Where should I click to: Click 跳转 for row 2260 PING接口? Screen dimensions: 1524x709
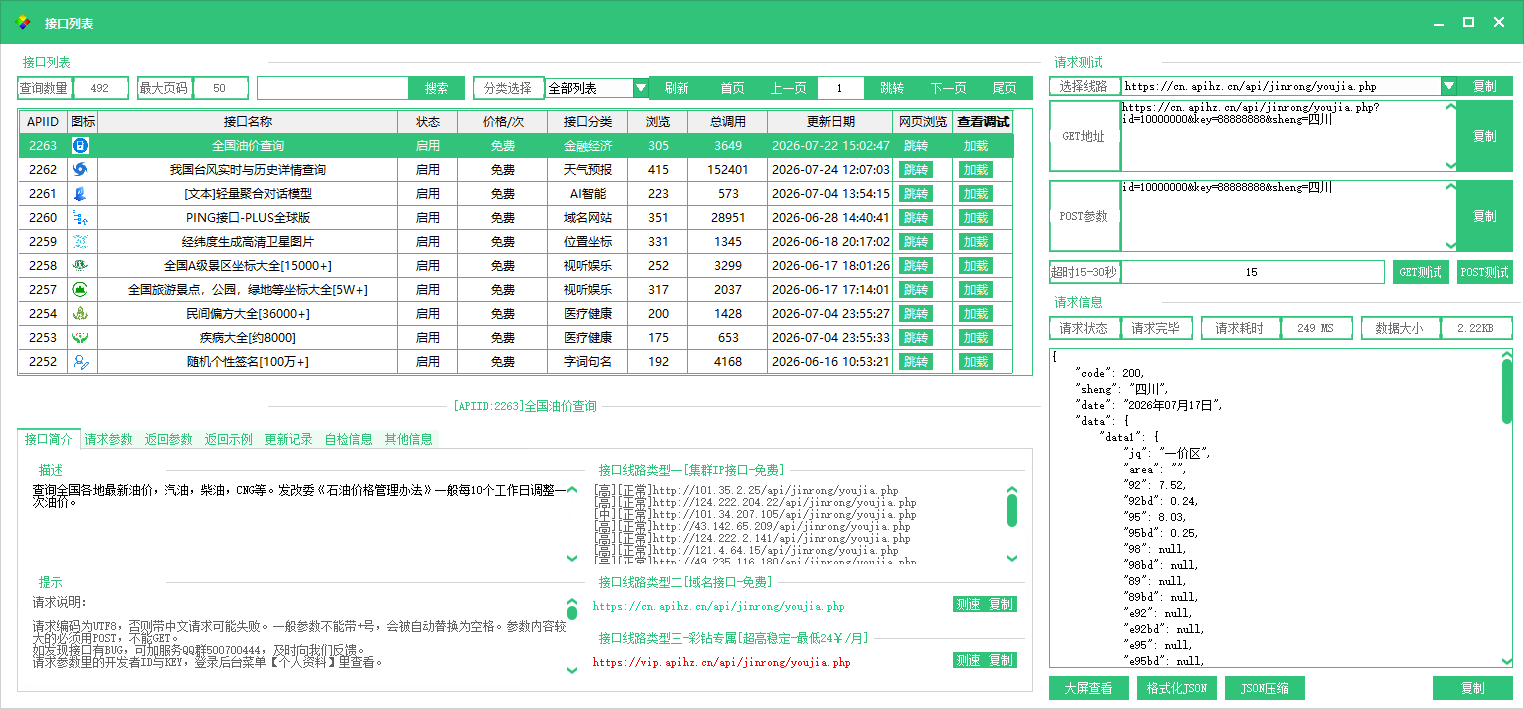pyautogui.click(x=916, y=218)
